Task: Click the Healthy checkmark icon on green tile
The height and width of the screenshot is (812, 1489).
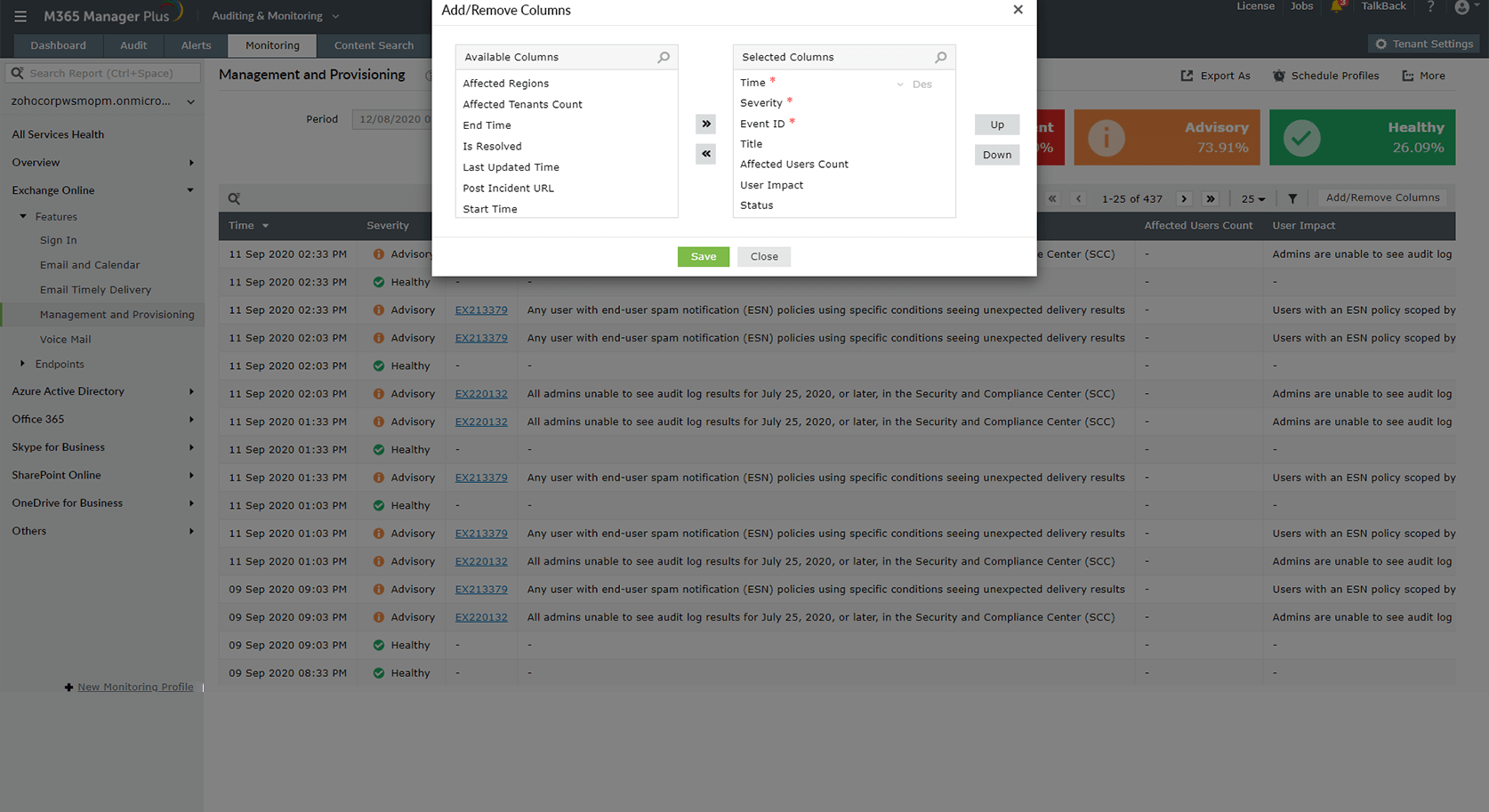Action: 1301,138
